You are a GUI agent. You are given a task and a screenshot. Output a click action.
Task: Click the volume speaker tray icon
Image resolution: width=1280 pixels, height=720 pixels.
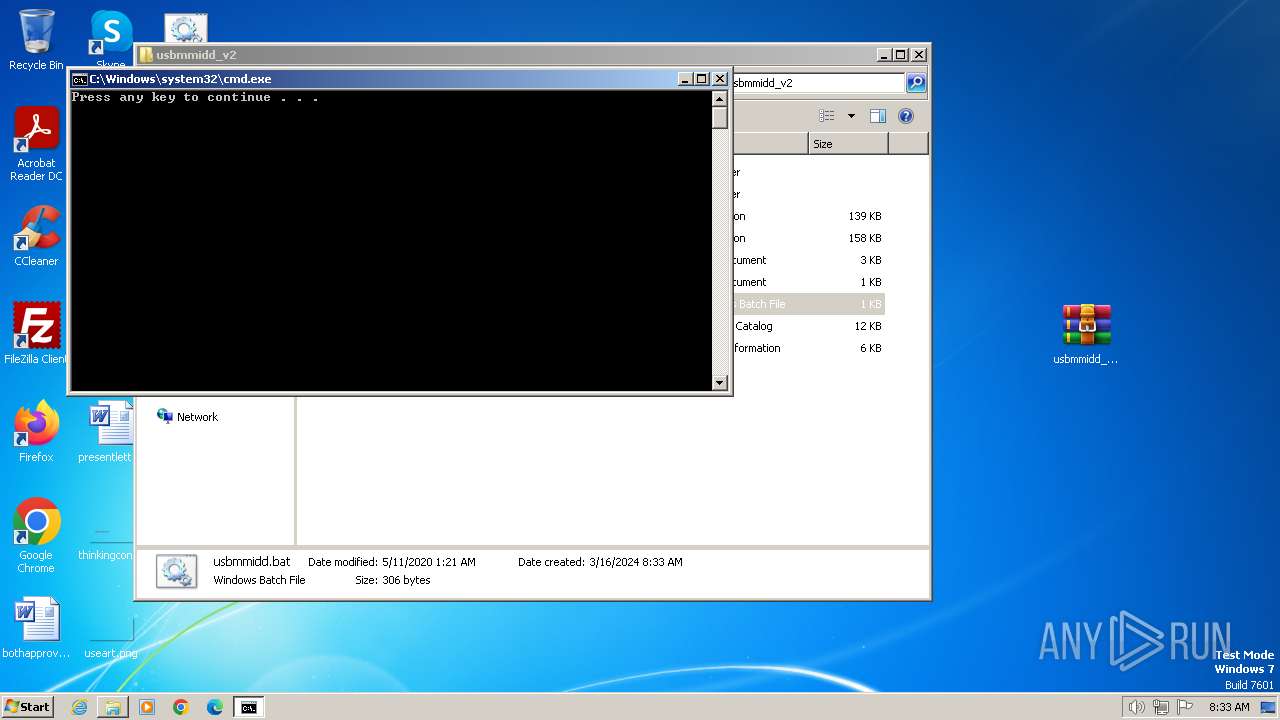click(x=1136, y=707)
